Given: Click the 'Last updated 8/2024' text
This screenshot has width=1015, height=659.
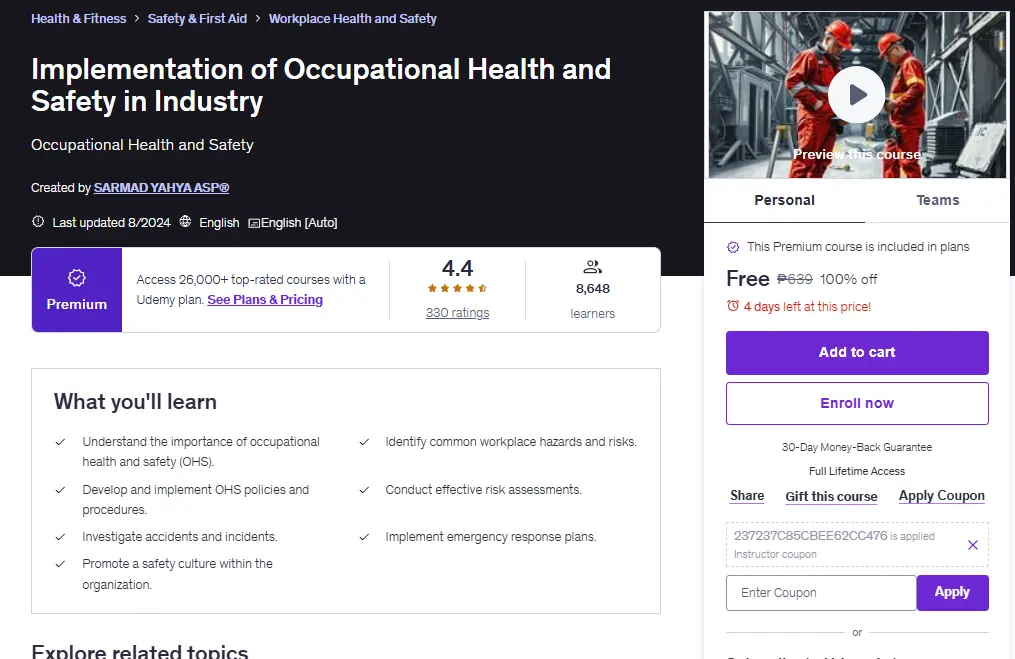Looking at the screenshot, I should click(x=111, y=223).
